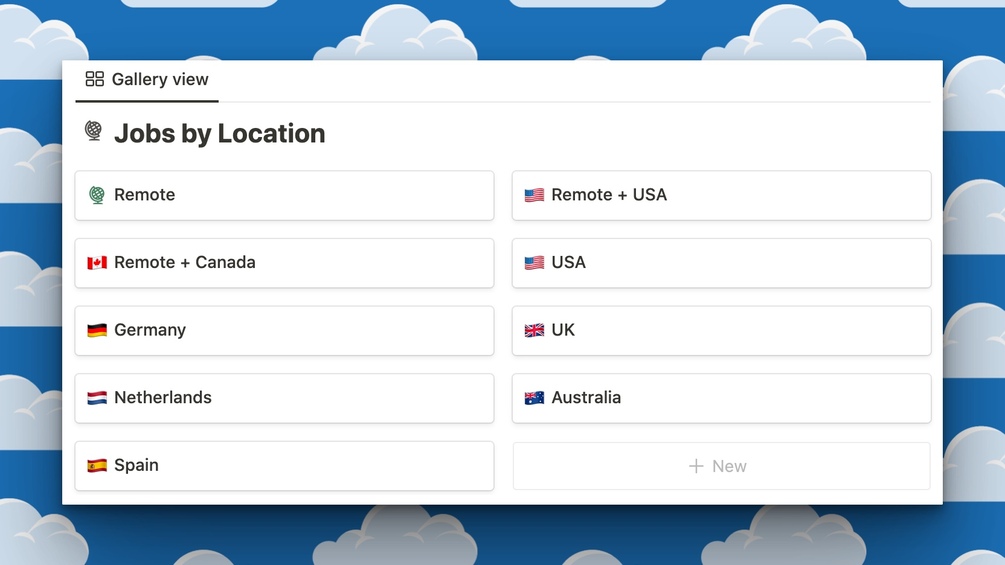Click the UK flag icon

pos(534,330)
